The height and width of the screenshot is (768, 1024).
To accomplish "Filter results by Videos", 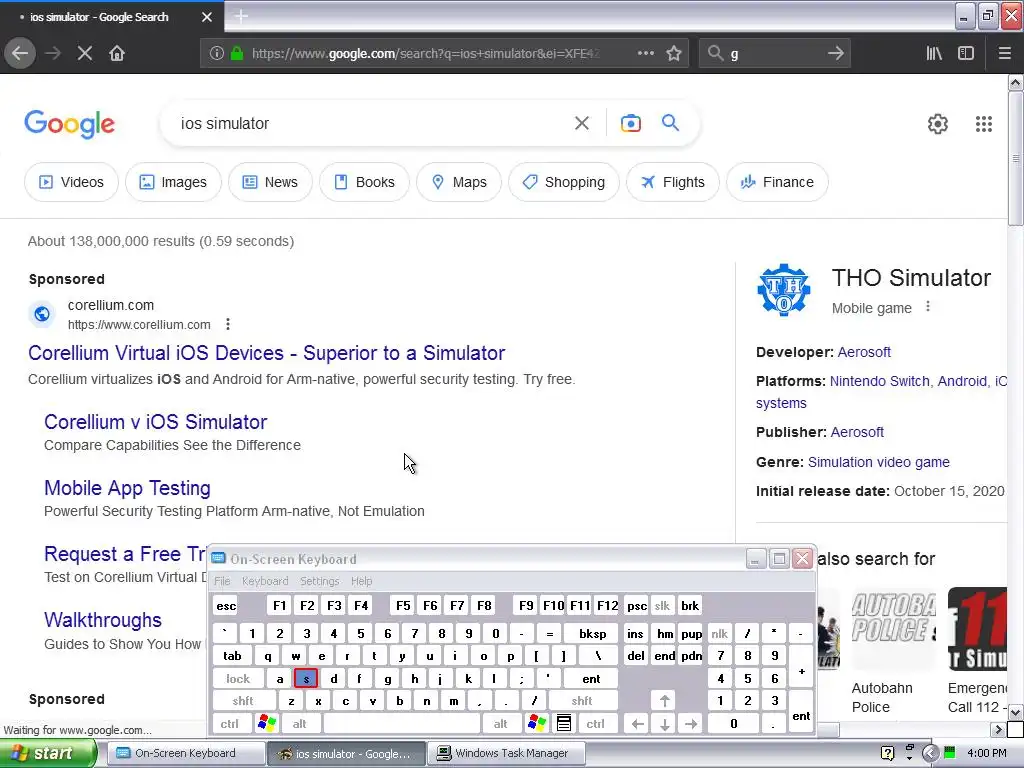I will tap(71, 182).
